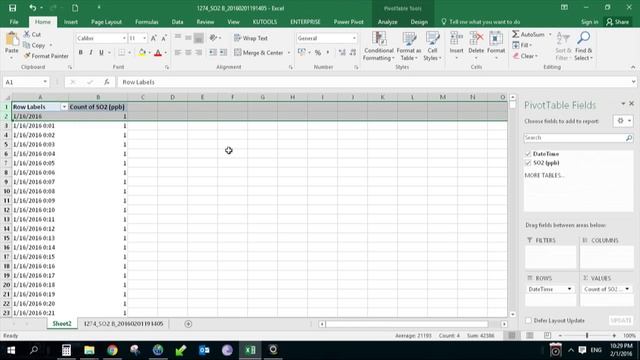Click the Insert cells icon
Image resolution: width=640 pixels, height=360 pixels.
pos(456,39)
